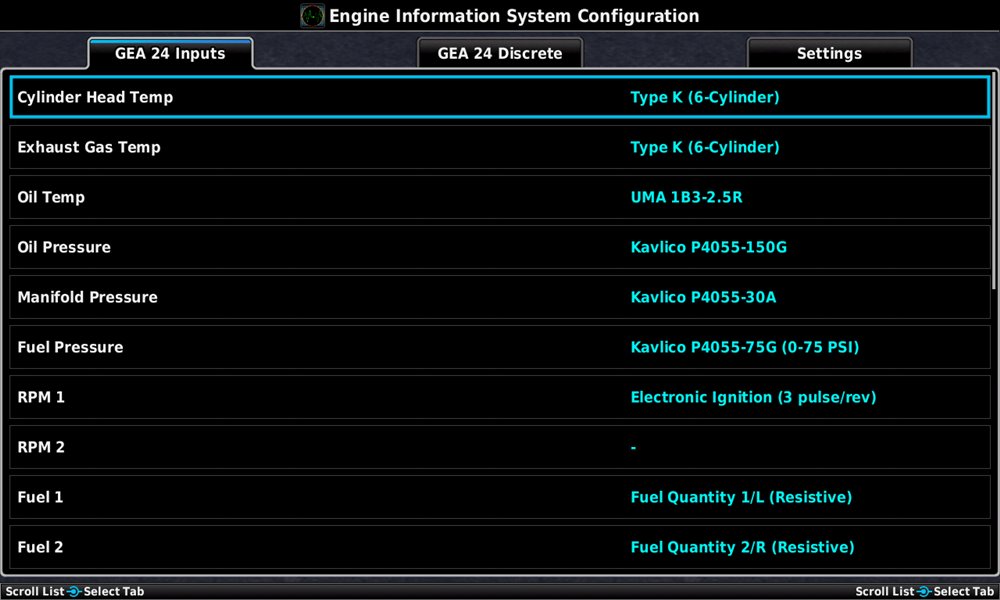Screen dimensions: 1000x600
Task: Change the Kavlico P4055-75G (0-75 PSI) value
Action: pos(745,347)
